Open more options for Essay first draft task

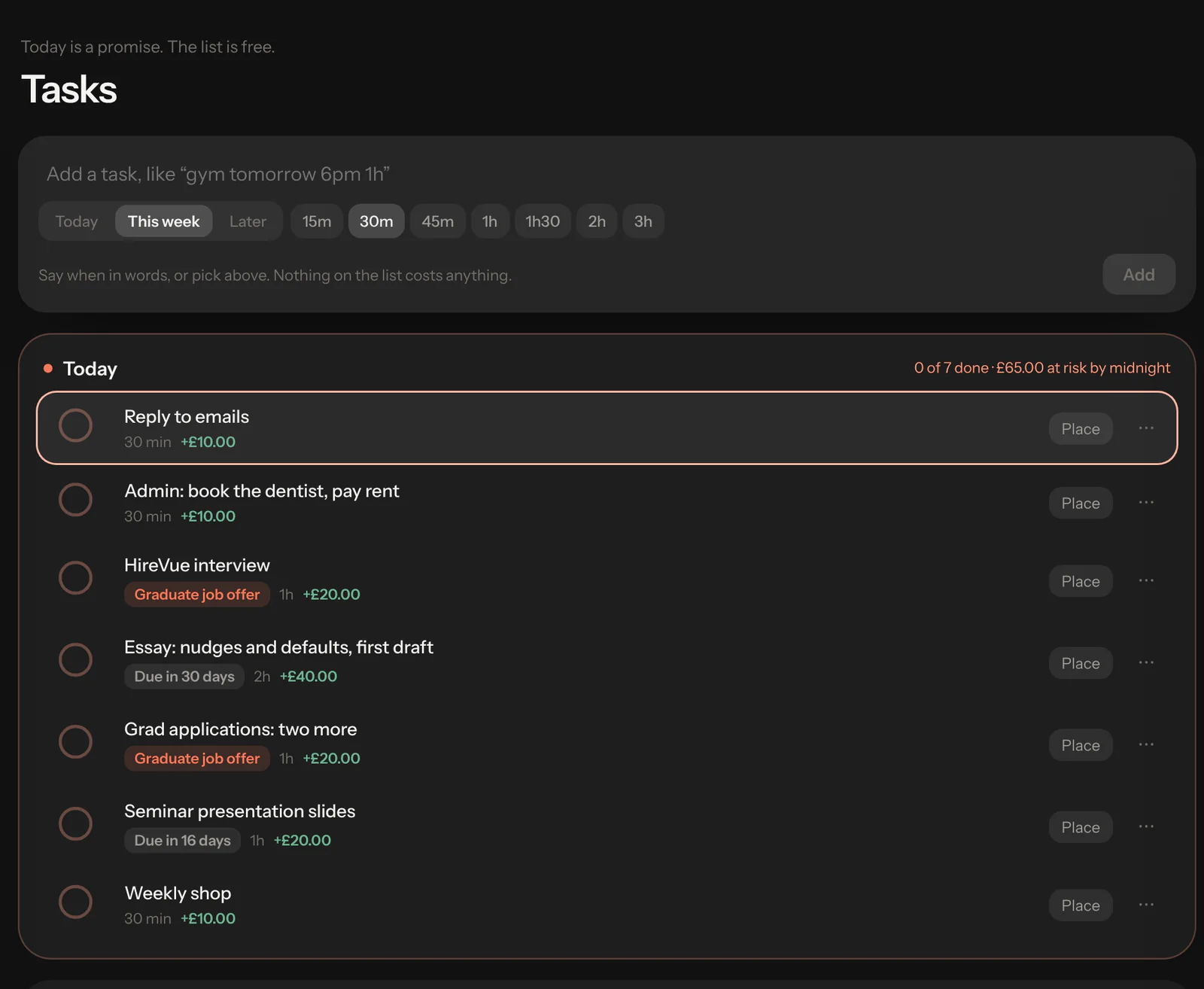tap(1146, 663)
